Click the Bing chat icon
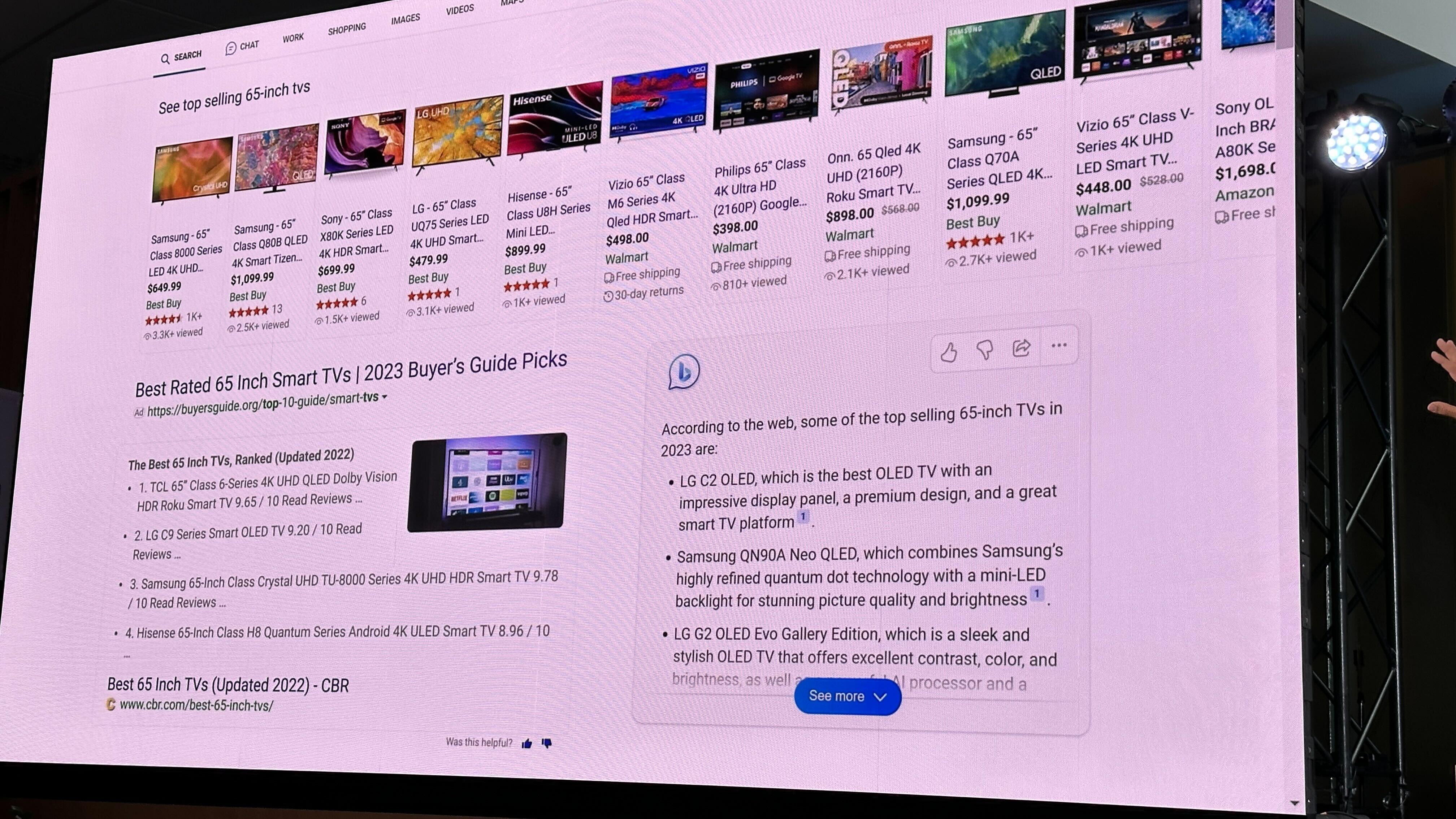 coord(683,372)
